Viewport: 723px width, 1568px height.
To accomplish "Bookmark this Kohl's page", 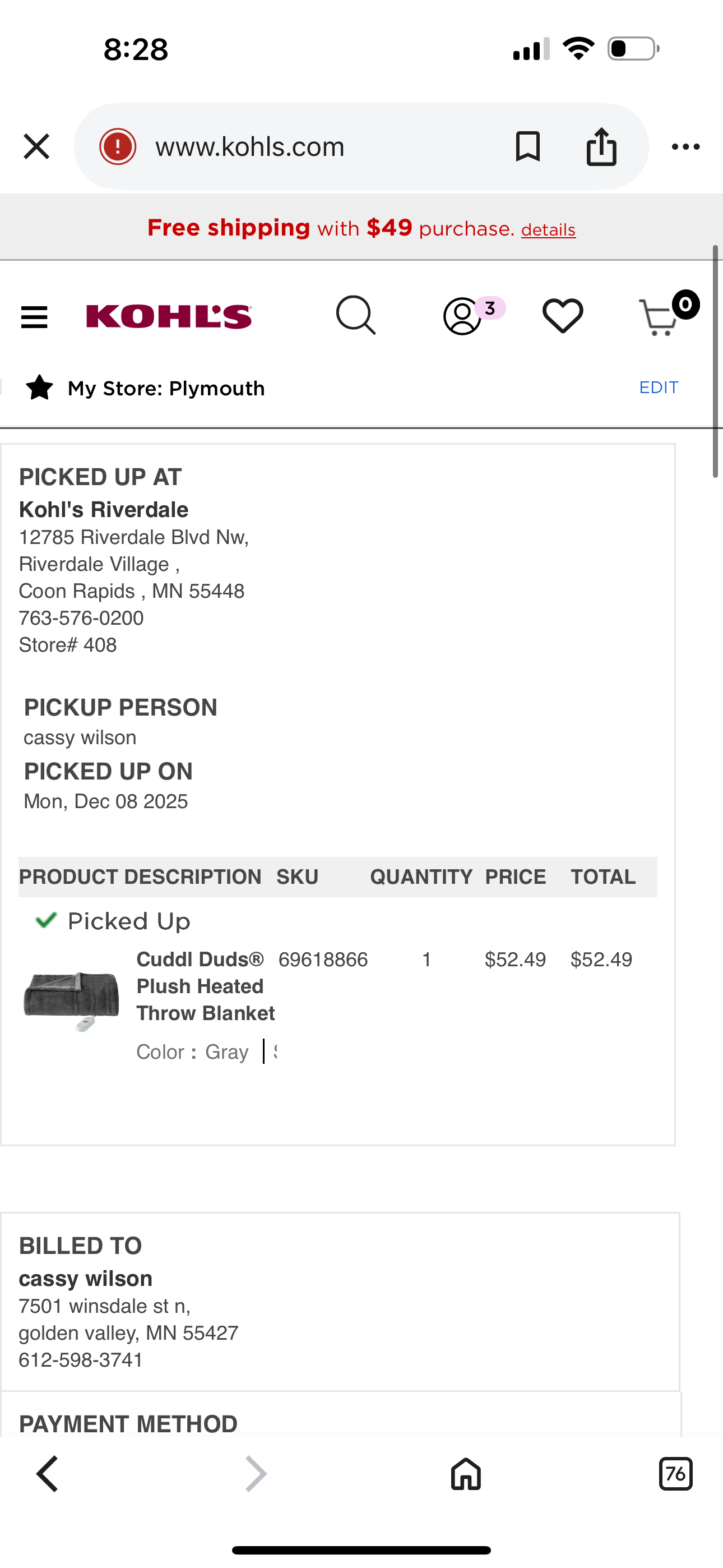I will click(x=527, y=147).
